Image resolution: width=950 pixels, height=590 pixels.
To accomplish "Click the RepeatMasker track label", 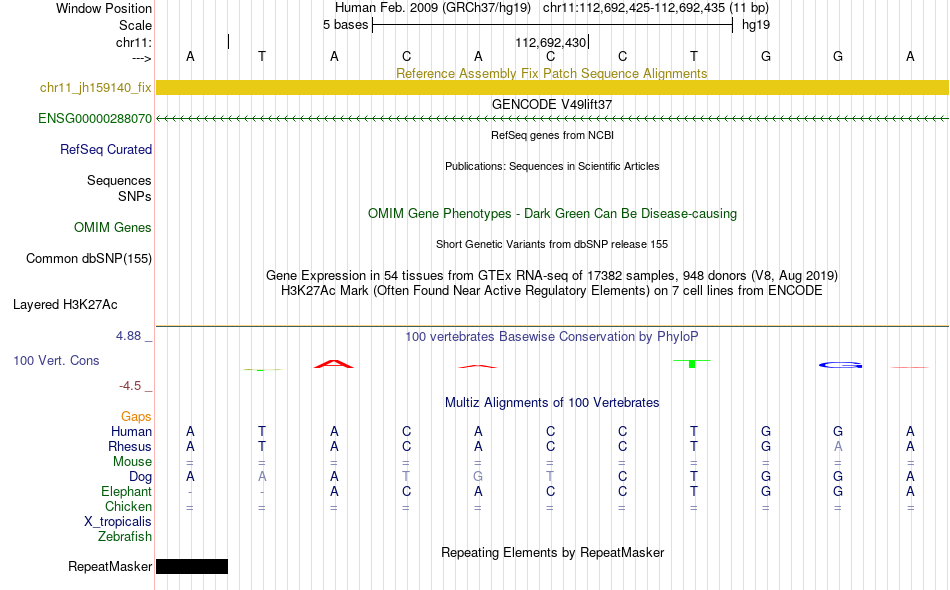I will coord(110,566).
